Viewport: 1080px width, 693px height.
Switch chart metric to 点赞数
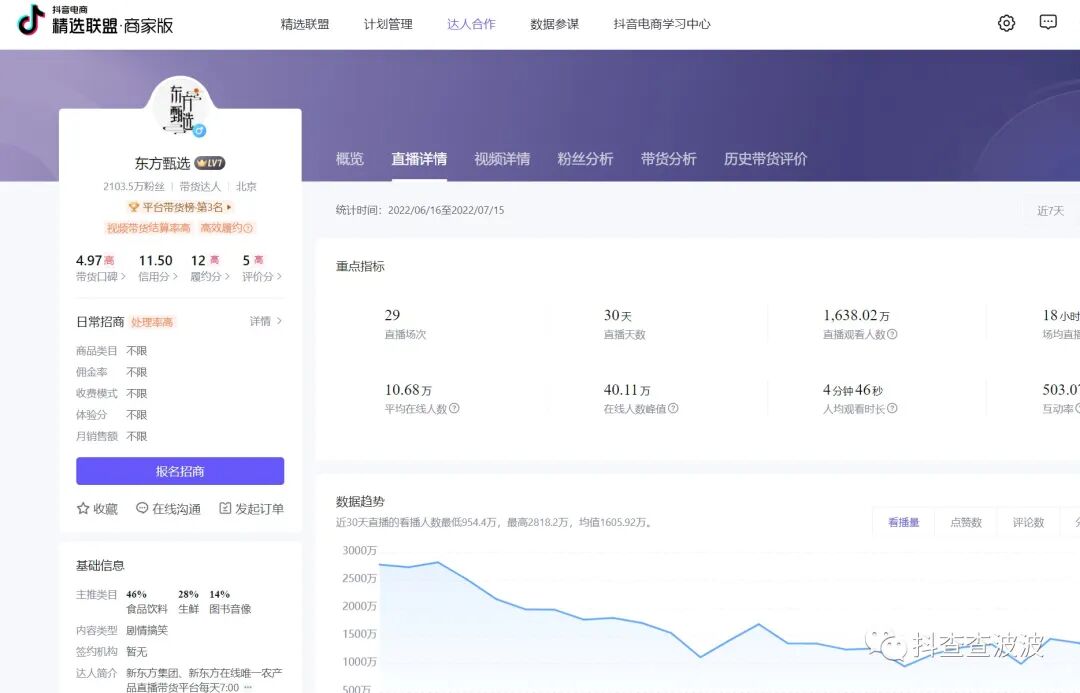[965, 521]
